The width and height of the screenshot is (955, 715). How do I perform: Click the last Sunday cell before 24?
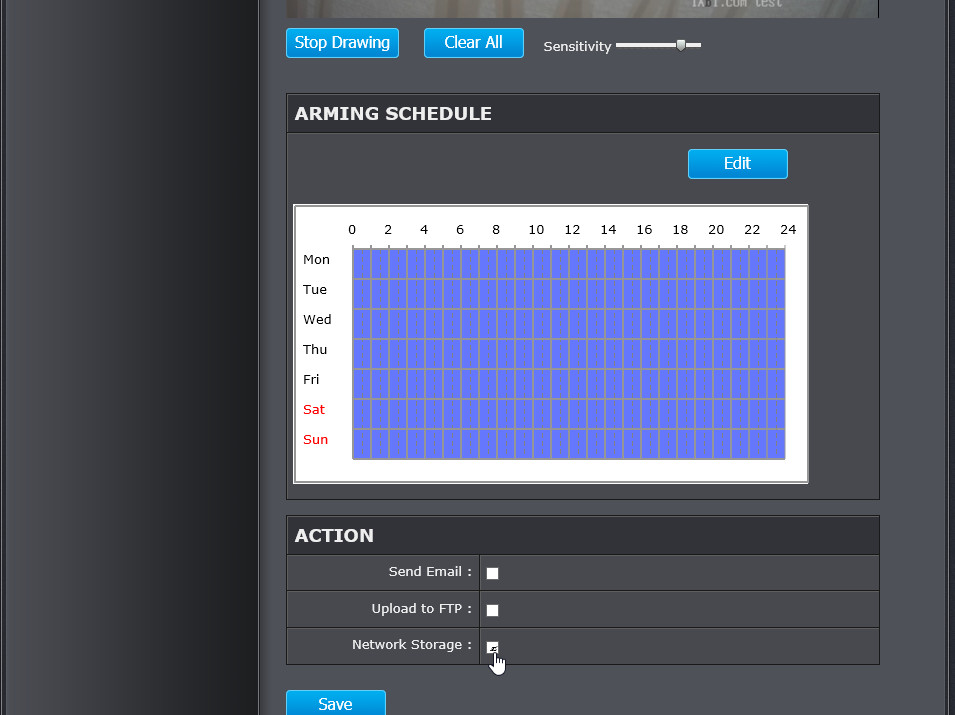tap(776, 444)
